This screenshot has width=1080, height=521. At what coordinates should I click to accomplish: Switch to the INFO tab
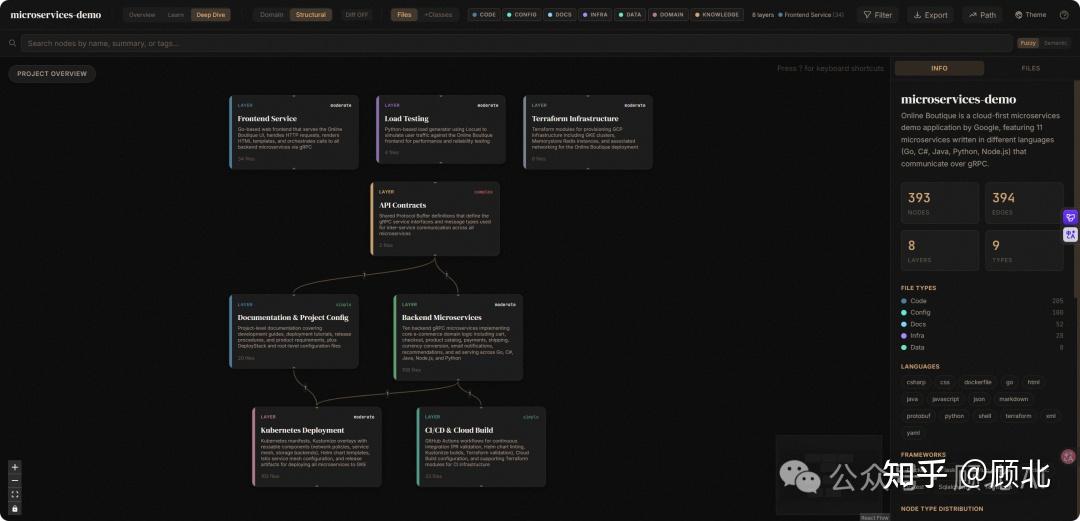click(x=939, y=68)
